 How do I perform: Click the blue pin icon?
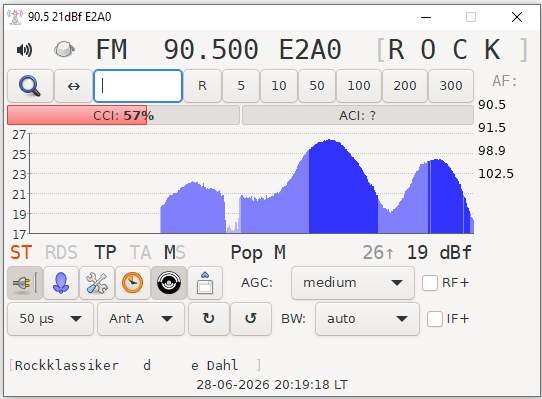tap(61, 283)
